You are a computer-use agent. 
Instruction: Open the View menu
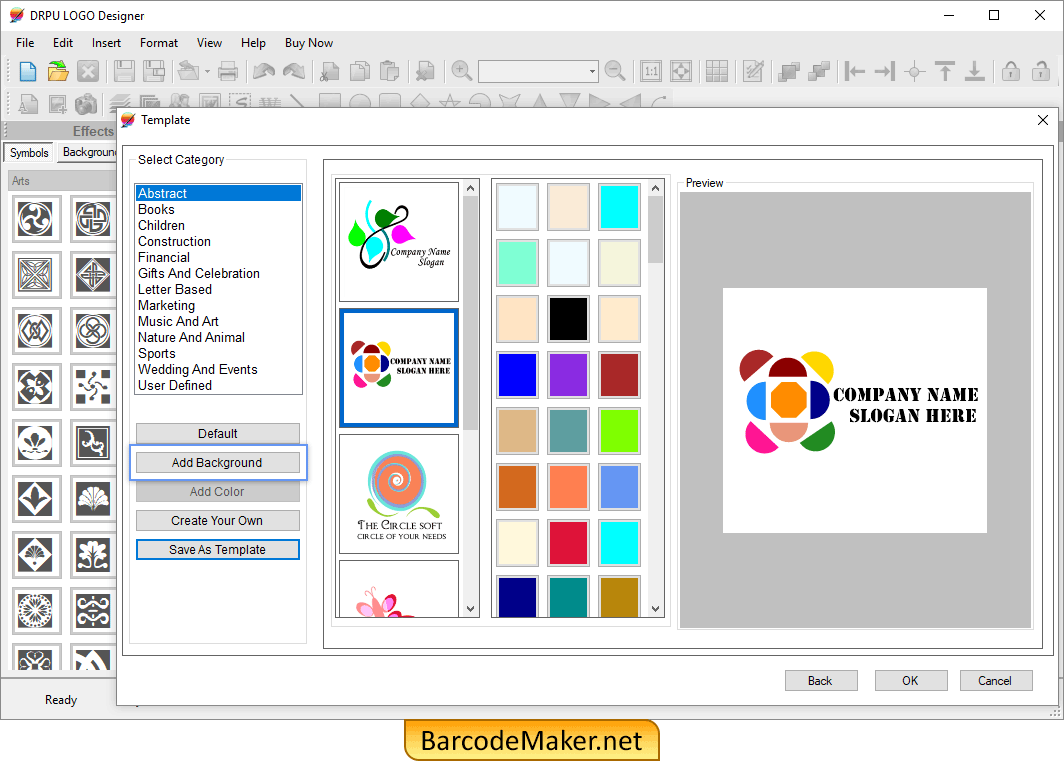point(209,43)
